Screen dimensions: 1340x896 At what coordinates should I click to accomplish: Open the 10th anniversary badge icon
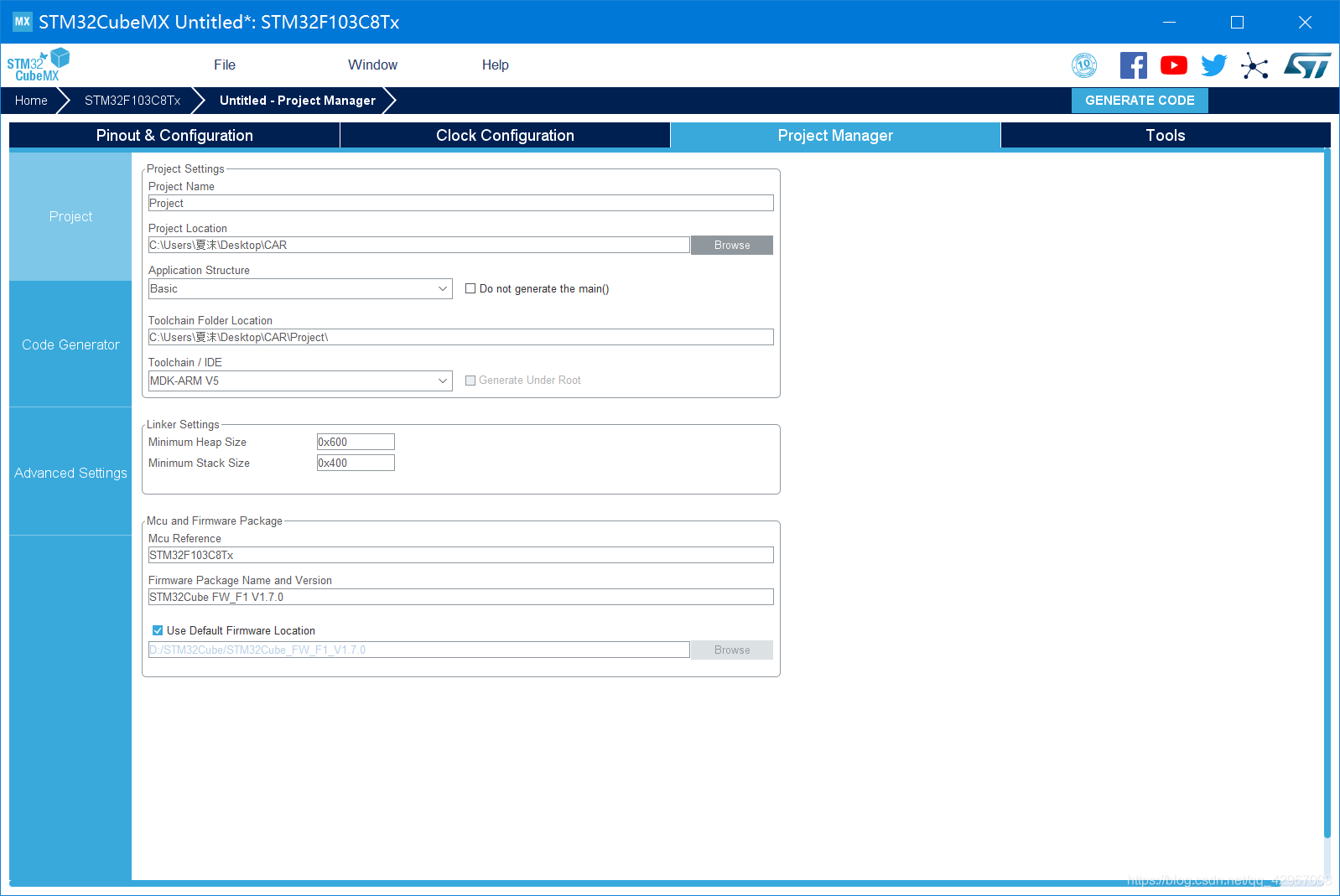point(1084,65)
